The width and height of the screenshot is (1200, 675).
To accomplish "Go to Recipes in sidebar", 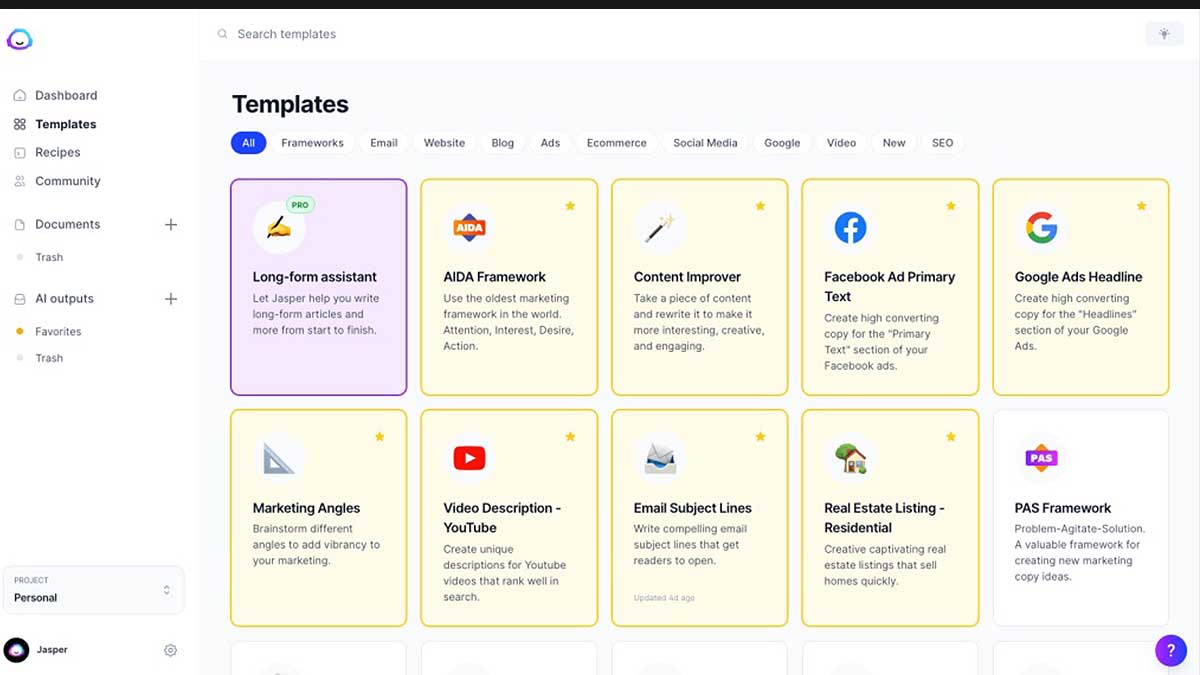I will (x=57, y=153).
